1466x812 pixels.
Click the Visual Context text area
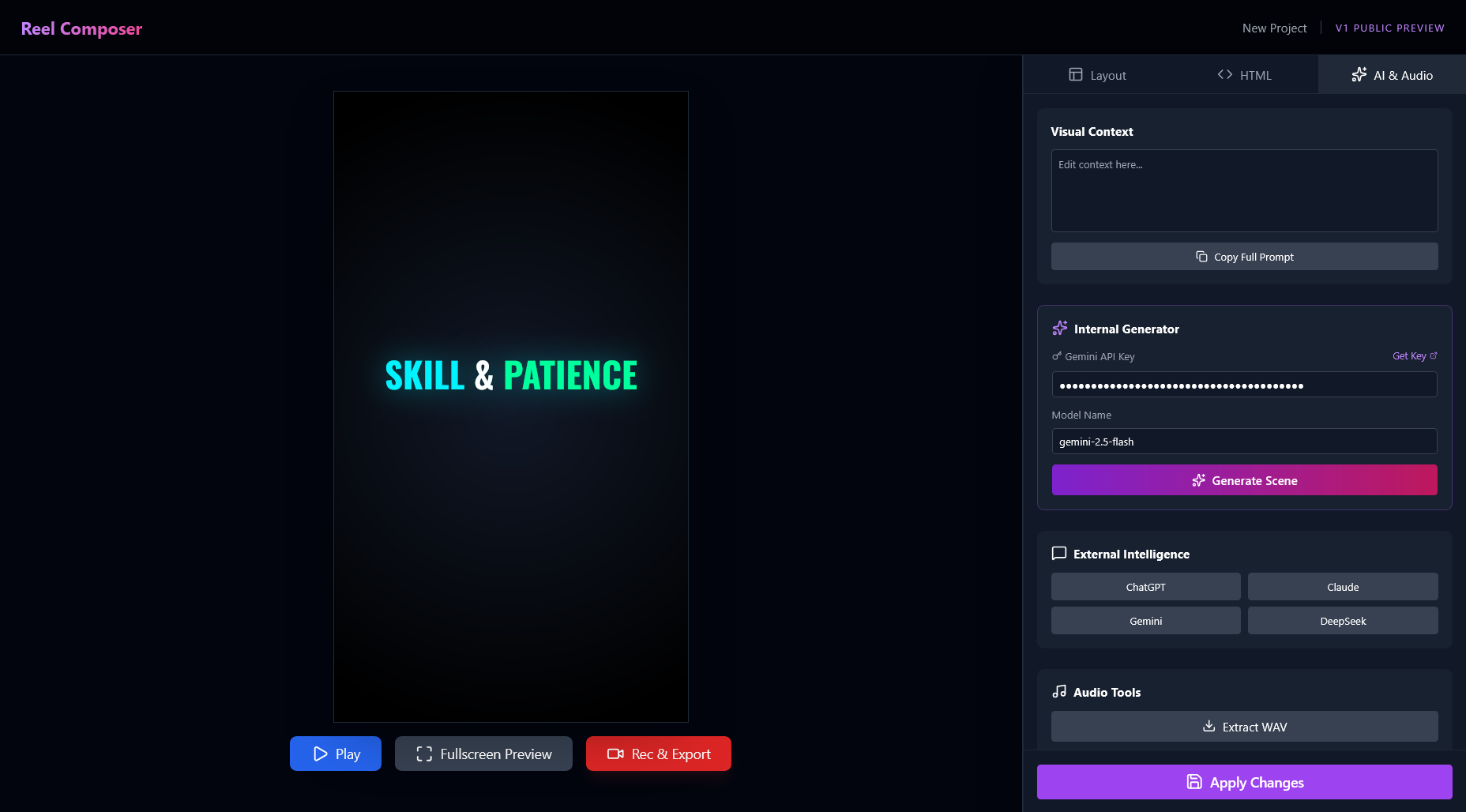tap(1244, 190)
